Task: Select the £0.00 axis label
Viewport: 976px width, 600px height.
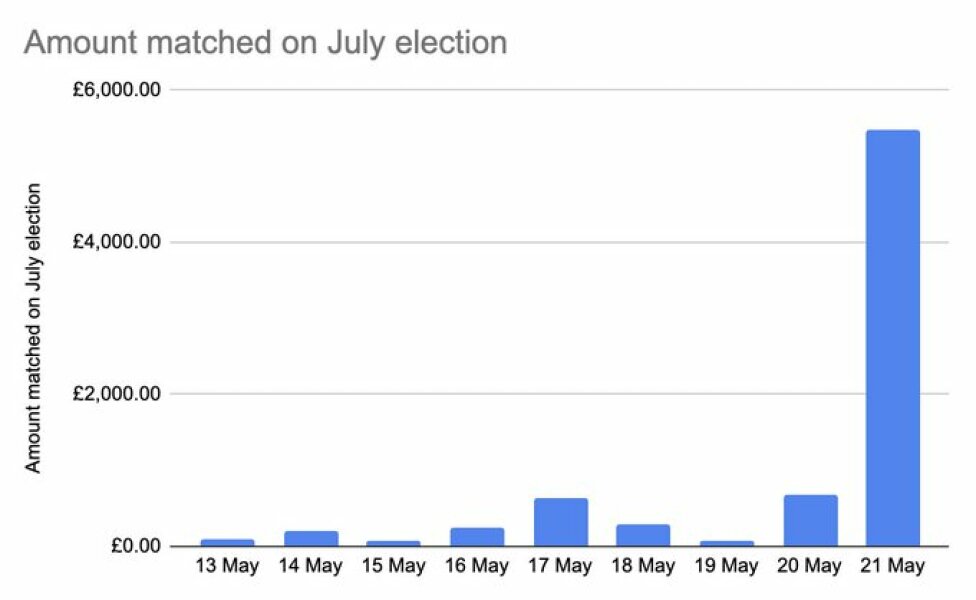Action: 133,546
